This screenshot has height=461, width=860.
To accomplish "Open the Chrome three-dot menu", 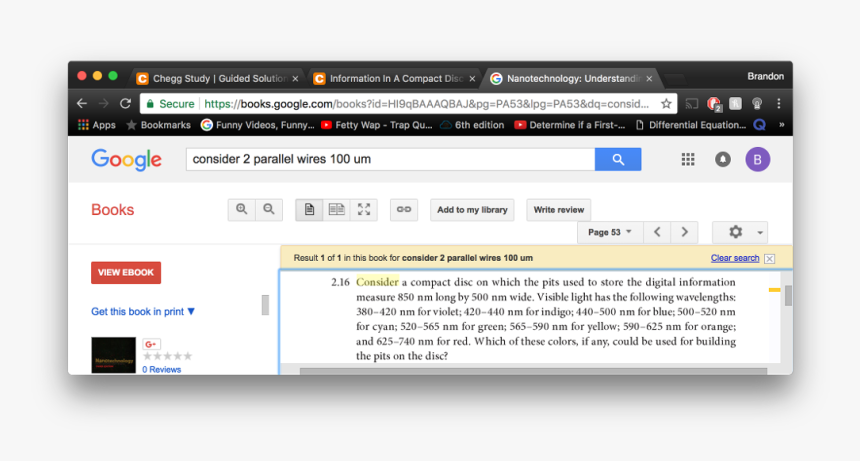I will click(x=778, y=103).
